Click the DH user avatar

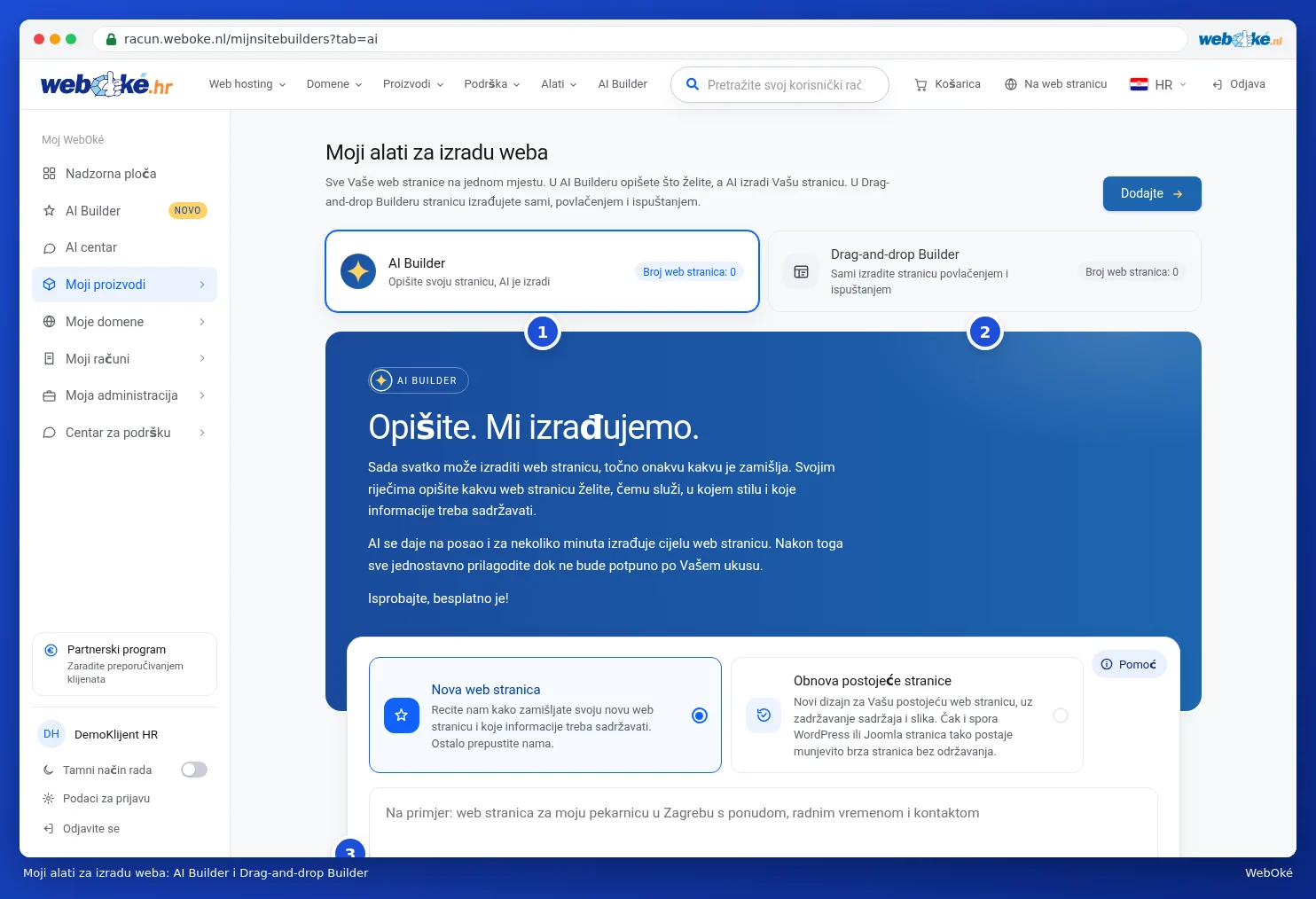point(51,734)
